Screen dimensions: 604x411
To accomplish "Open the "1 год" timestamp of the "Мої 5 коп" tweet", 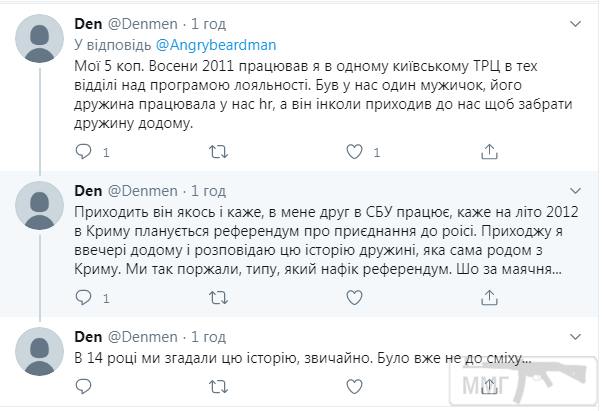I will click(207, 23).
